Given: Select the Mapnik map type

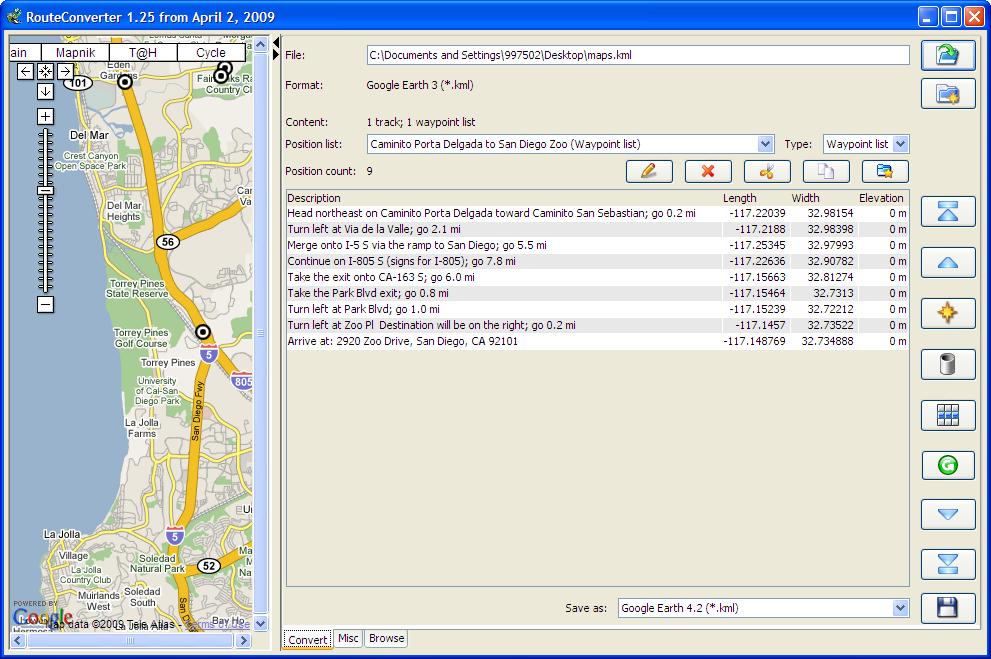Looking at the screenshot, I should point(75,52).
